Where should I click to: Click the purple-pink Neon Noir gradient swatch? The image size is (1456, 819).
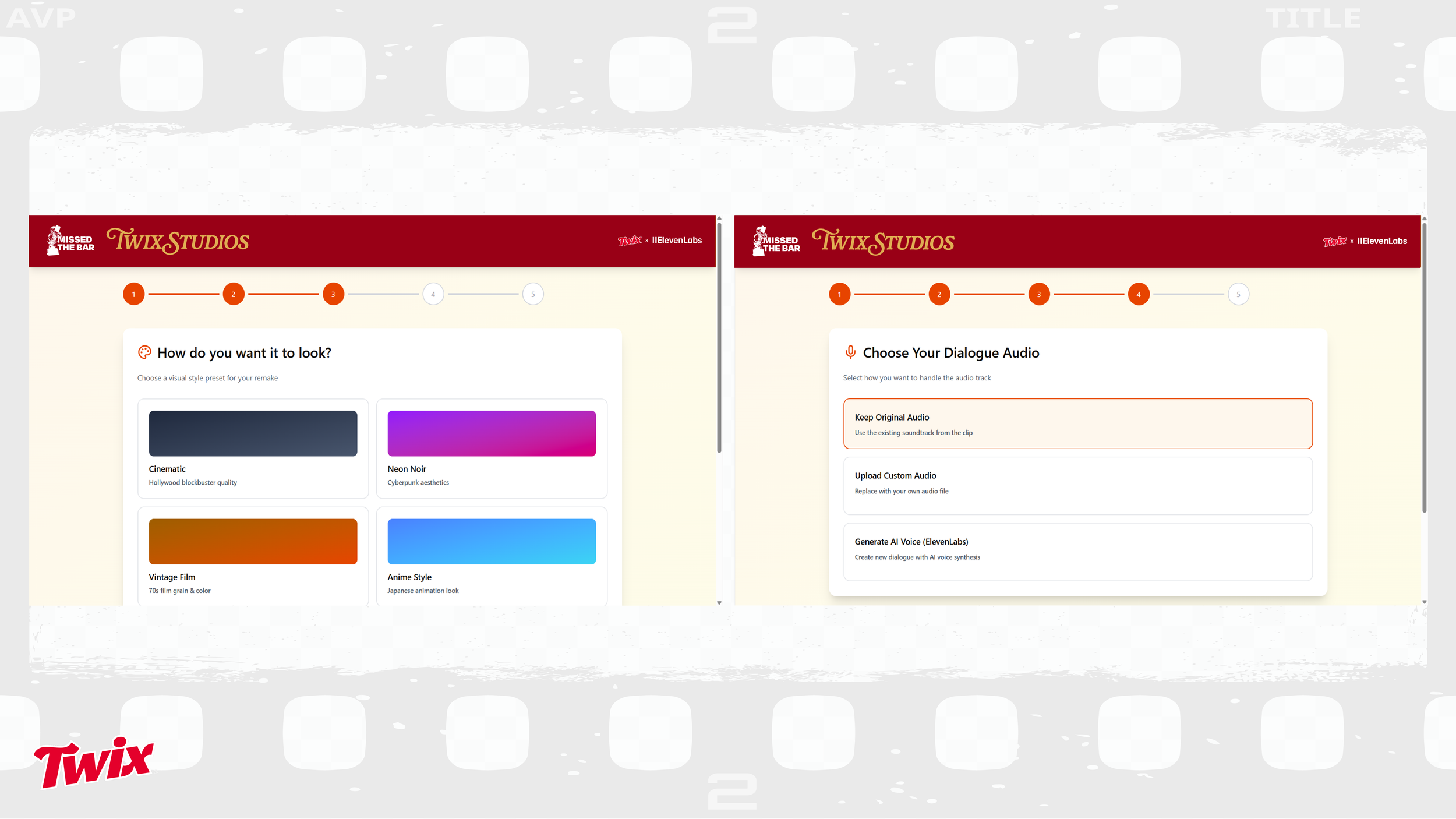[492, 433]
